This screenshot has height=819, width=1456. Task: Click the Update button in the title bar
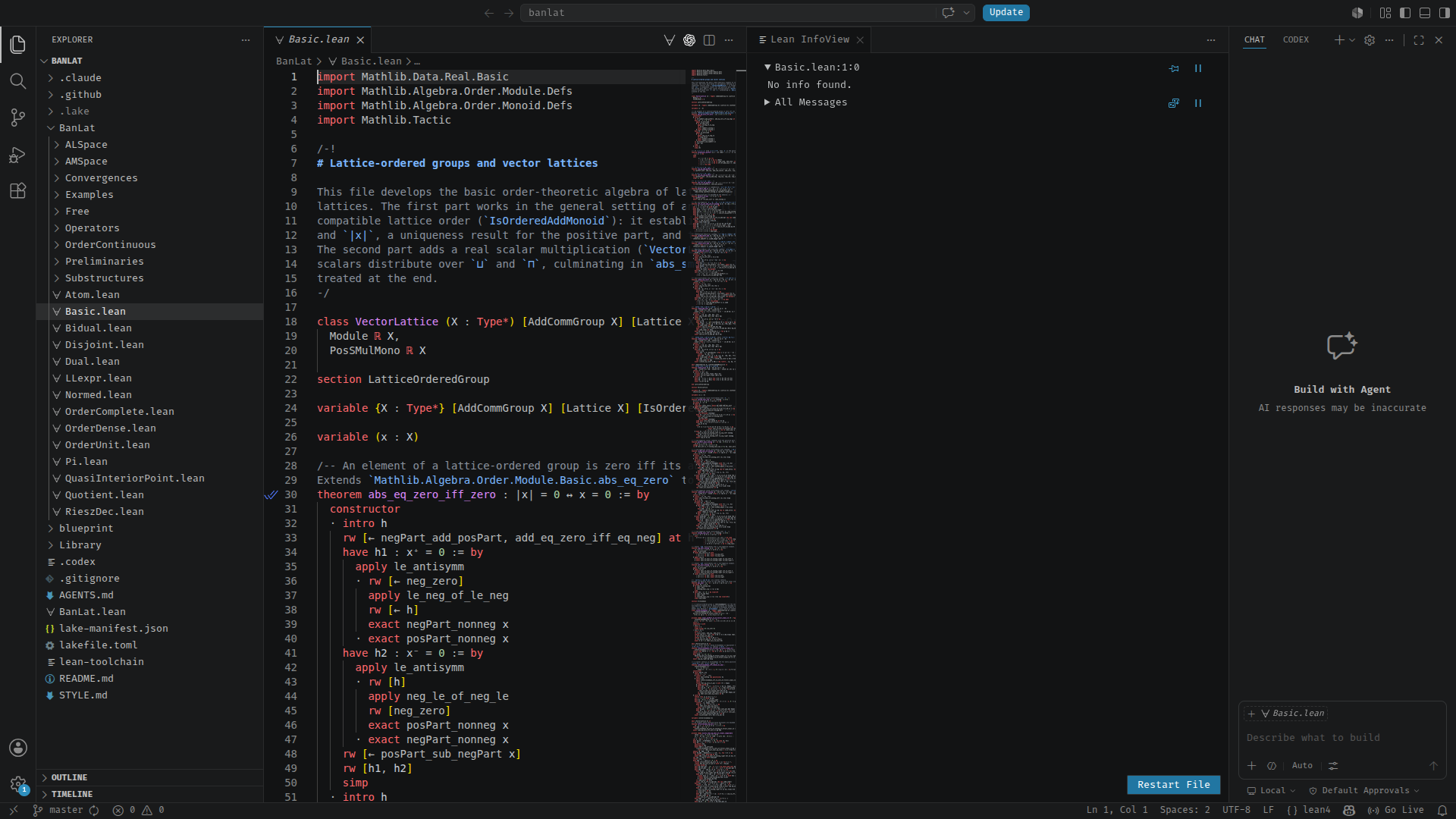(1006, 13)
